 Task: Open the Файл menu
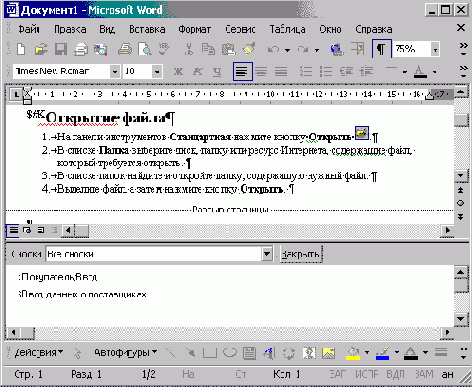(29, 29)
